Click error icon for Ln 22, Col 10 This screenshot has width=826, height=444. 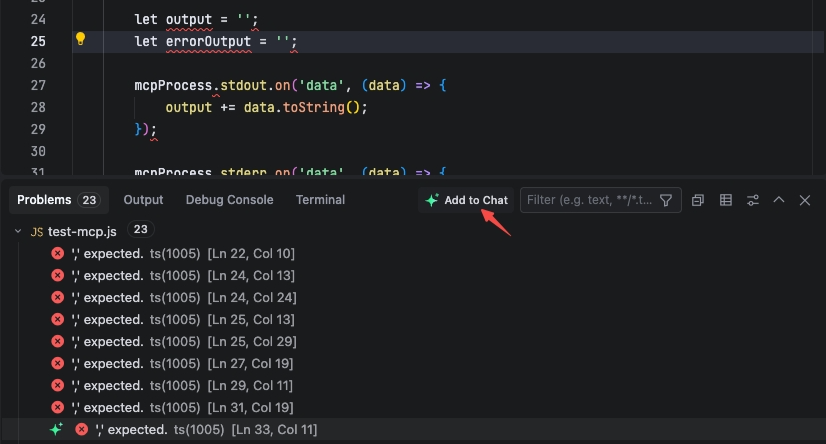[x=58, y=253]
